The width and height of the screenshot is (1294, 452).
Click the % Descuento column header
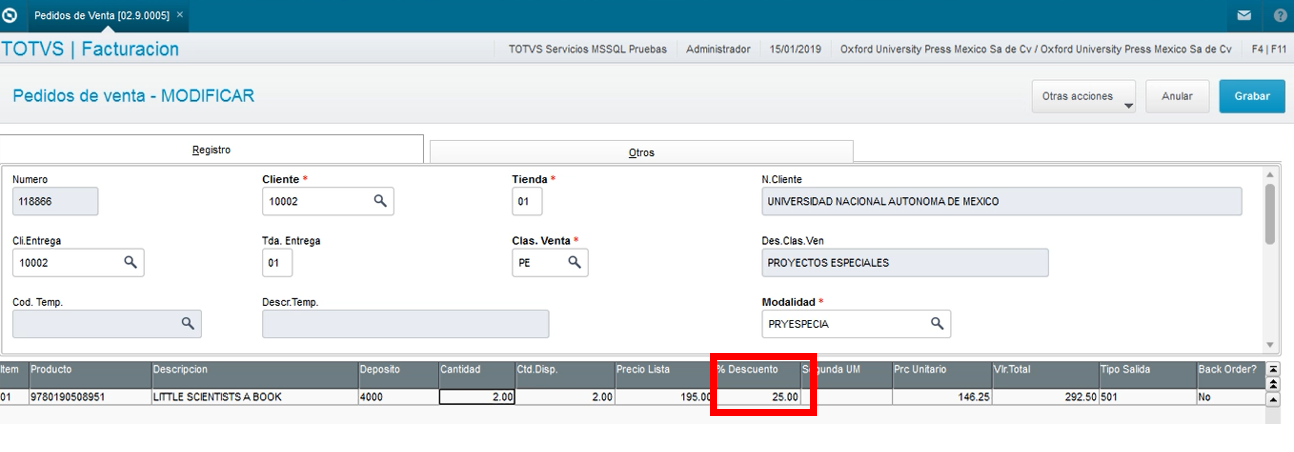[756, 375]
